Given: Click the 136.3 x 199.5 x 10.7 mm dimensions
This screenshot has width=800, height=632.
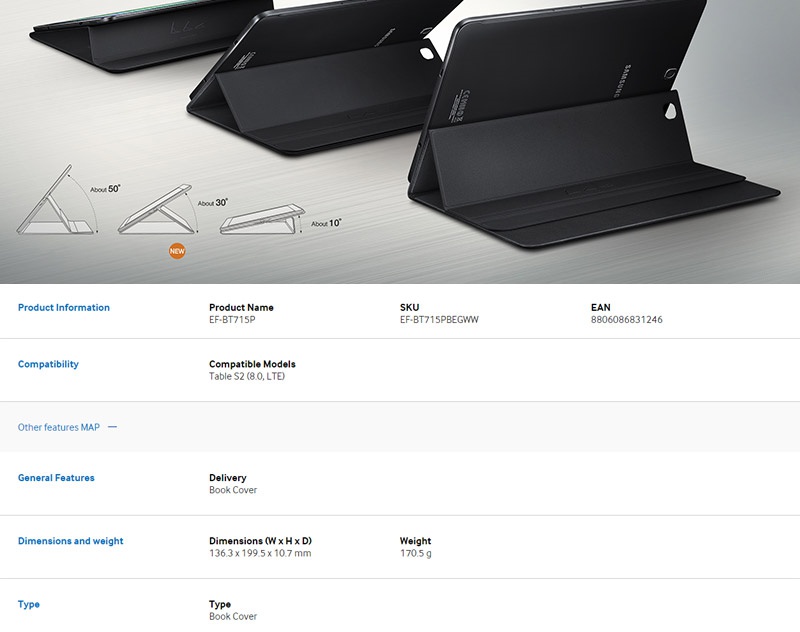Looking at the screenshot, I should point(260,553).
